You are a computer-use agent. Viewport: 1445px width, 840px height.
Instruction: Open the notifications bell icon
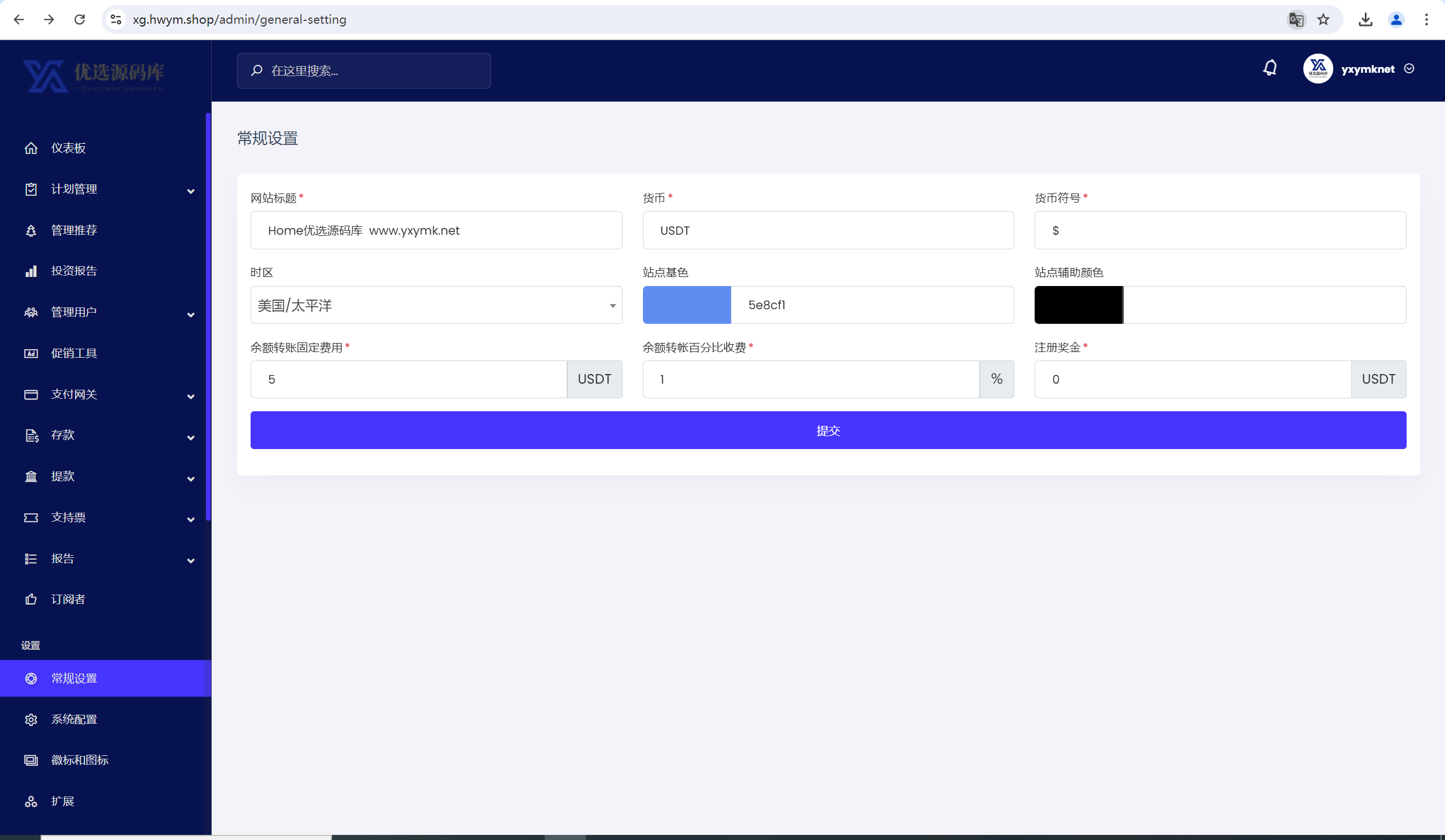pyautogui.click(x=1270, y=68)
